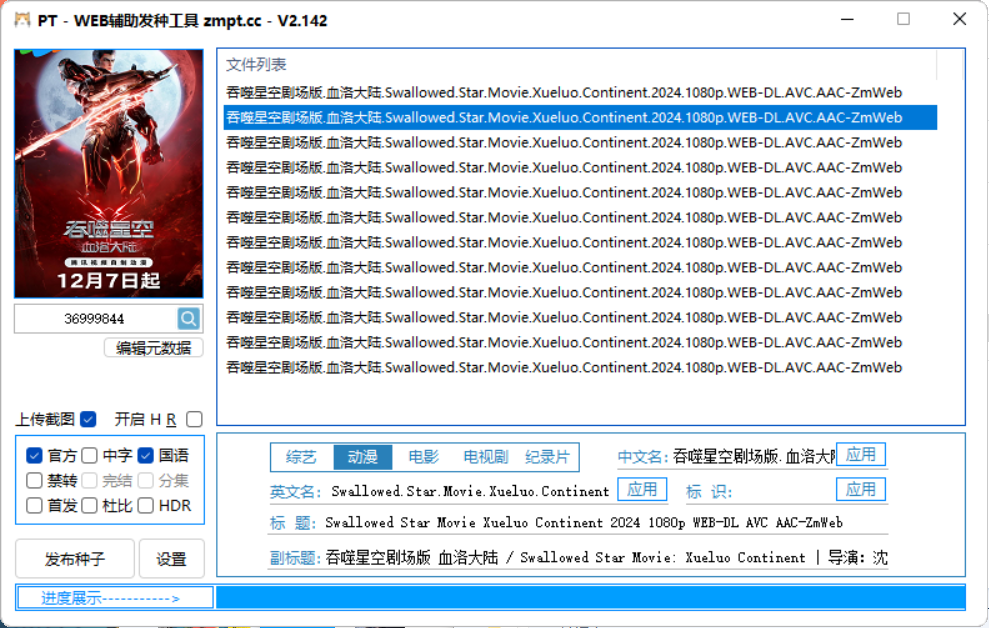Image resolution: width=989 pixels, height=628 pixels.
Task: Click the blue progress bar at bottom
Action: 590,598
